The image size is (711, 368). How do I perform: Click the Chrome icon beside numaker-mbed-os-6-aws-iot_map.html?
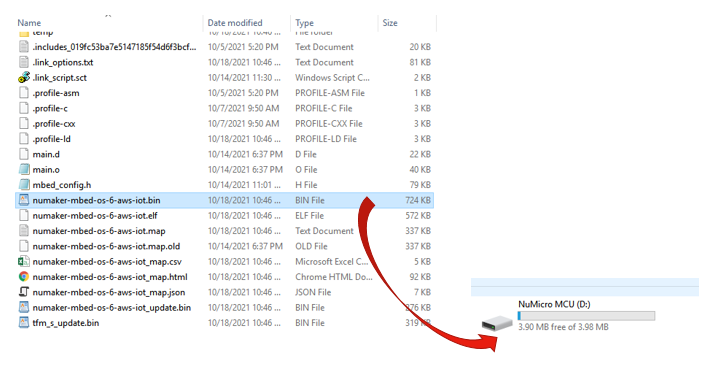click(x=24, y=276)
